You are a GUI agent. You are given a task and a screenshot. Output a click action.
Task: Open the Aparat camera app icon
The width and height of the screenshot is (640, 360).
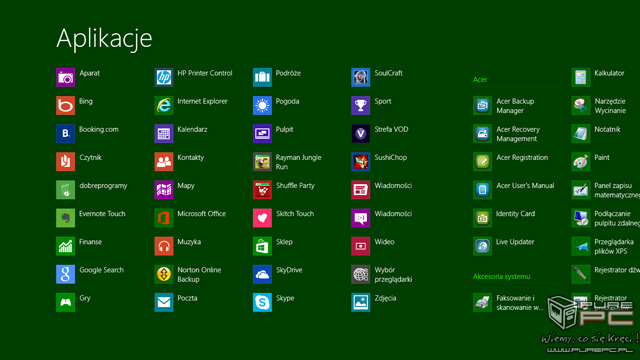[65, 77]
